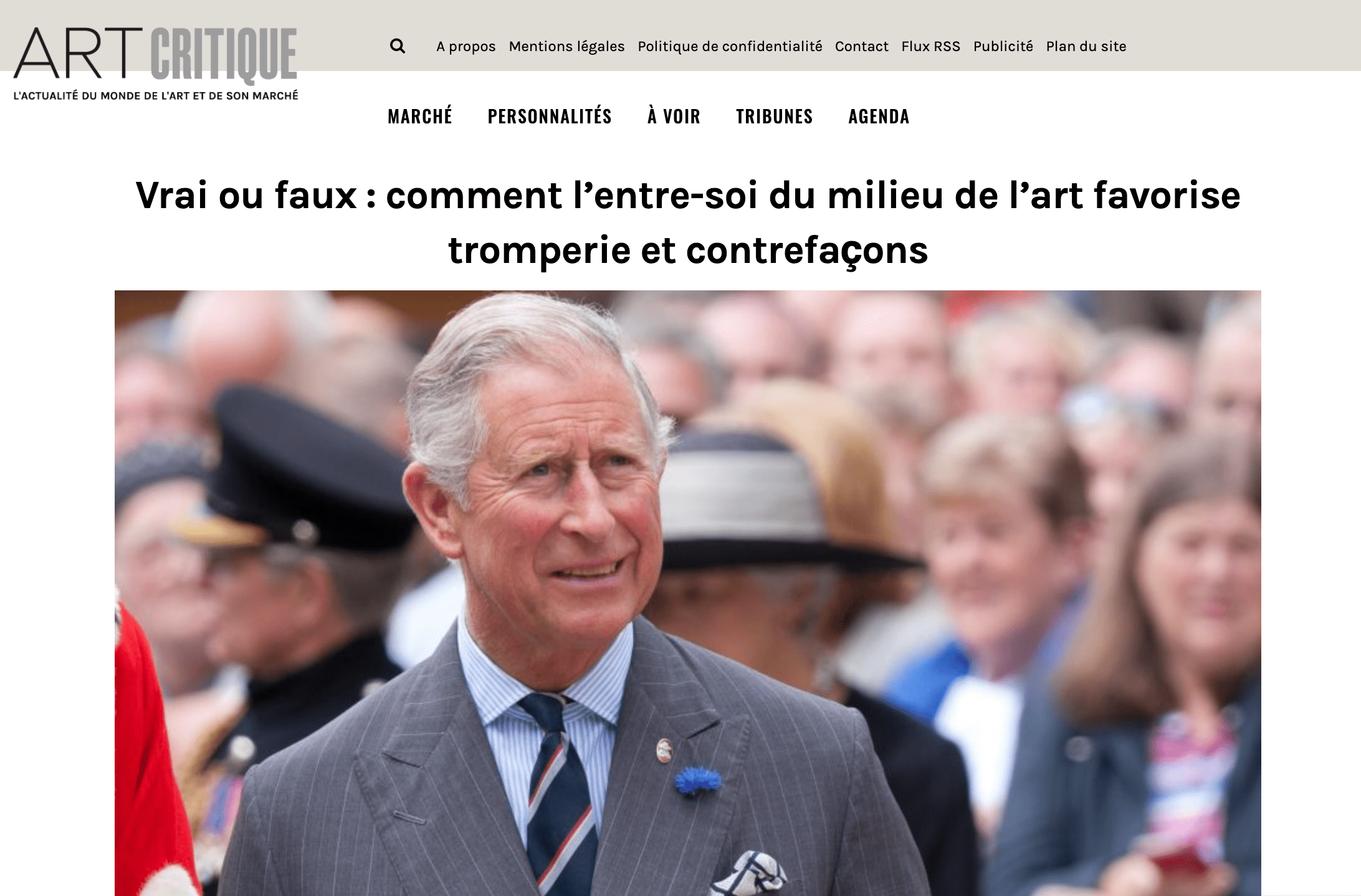This screenshot has width=1361, height=896.
Task: Open the A propos page
Action: point(466,46)
